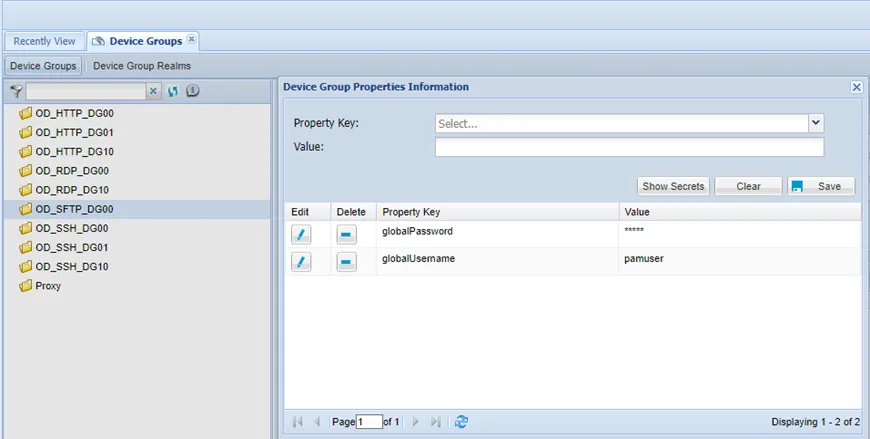This screenshot has height=439, width=870.
Task: Go to last page of properties
Action: [x=436, y=422]
